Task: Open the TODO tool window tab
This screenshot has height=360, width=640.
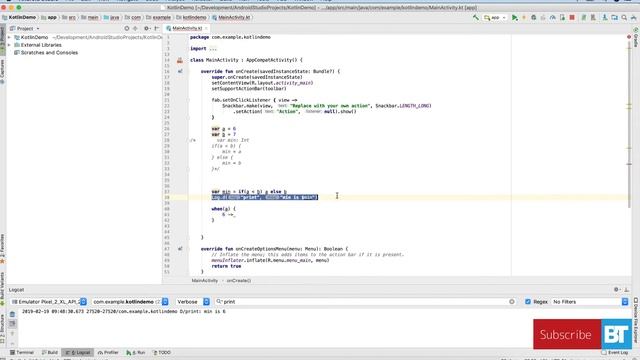Action: click(162, 352)
